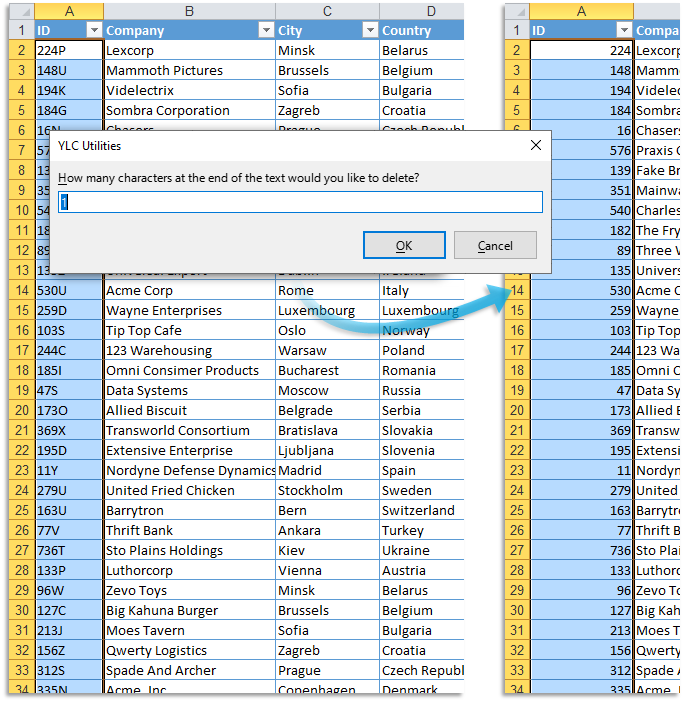This screenshot has width=683, height=702.
Task: Select cell containing 148U
Action: pyautogui.click(x=69, y=70)
